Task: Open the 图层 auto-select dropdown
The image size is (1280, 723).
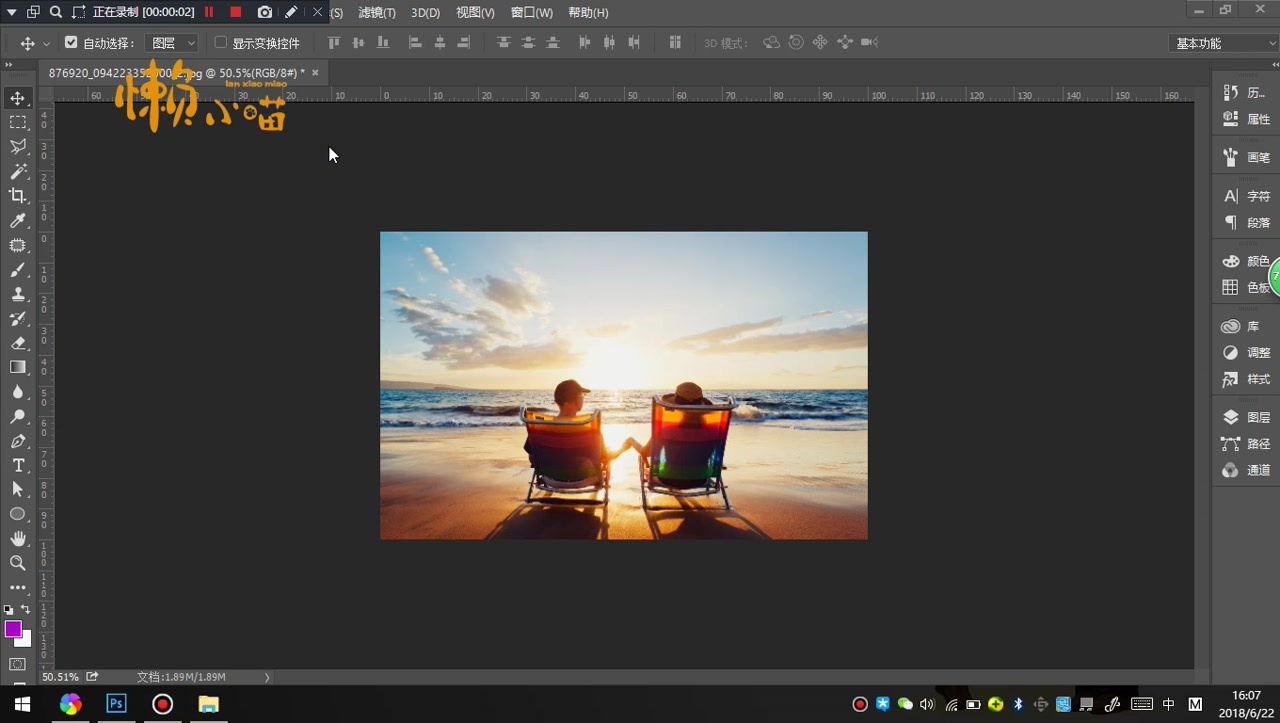Action: click(172, 43)
